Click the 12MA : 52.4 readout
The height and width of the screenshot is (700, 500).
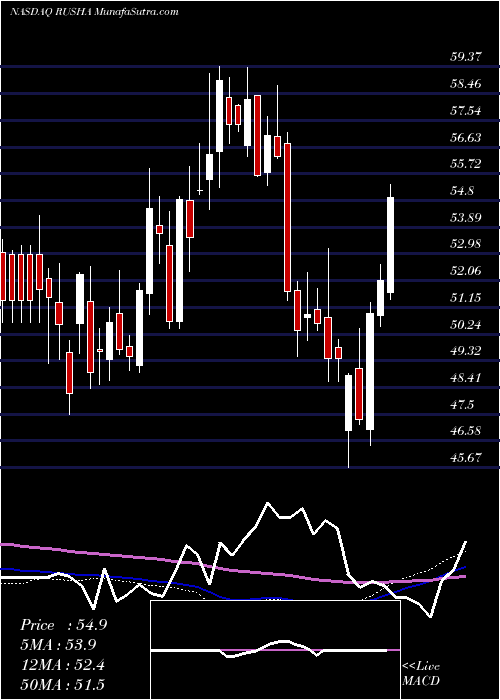point(62,665)
